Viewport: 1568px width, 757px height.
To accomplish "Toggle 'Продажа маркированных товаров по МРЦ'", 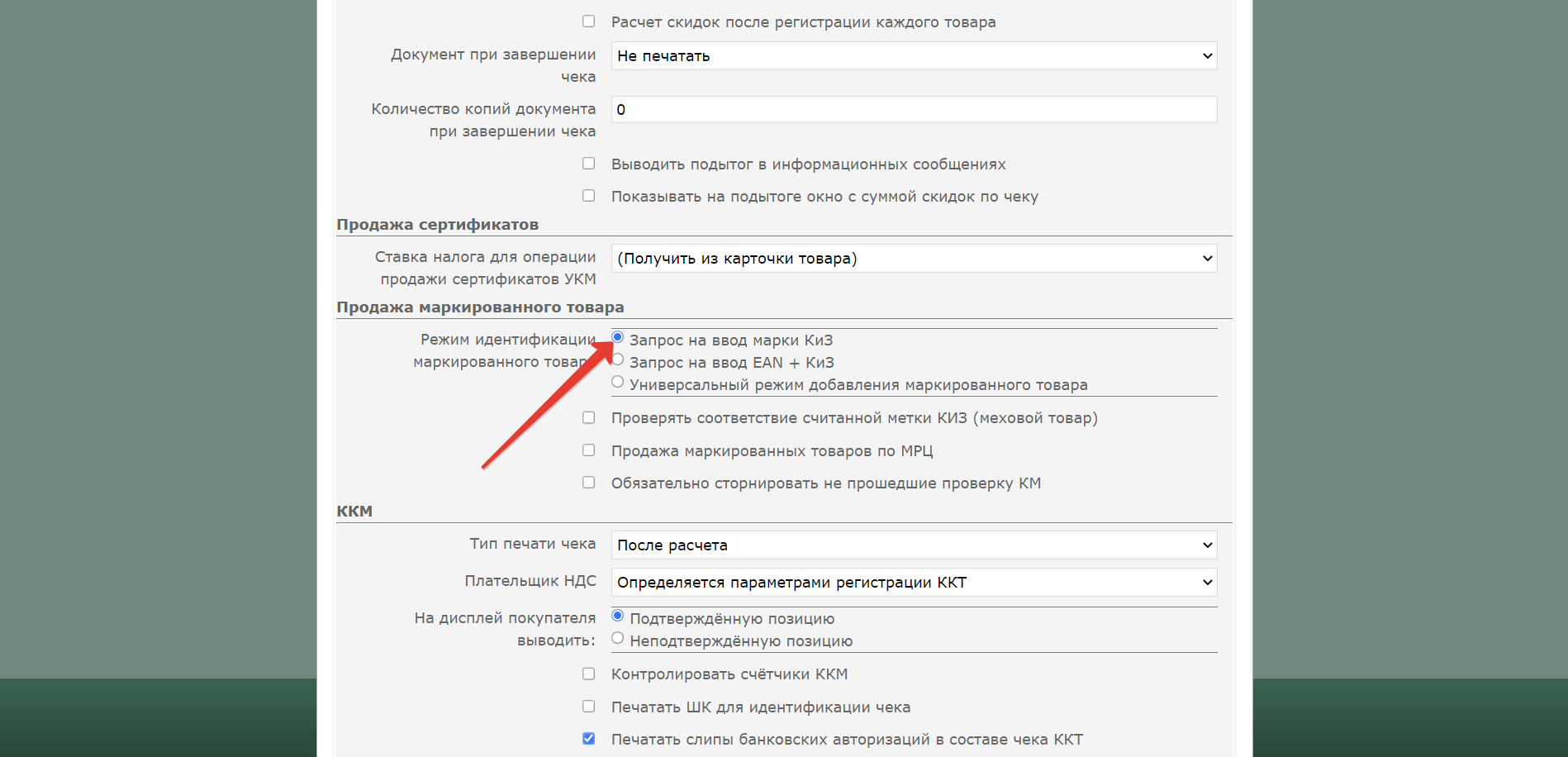I will click(x=588, y=450).
